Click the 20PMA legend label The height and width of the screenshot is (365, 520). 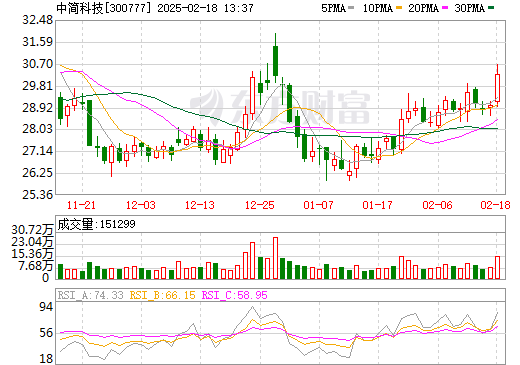pyautogui.click(x=423, y=8)
